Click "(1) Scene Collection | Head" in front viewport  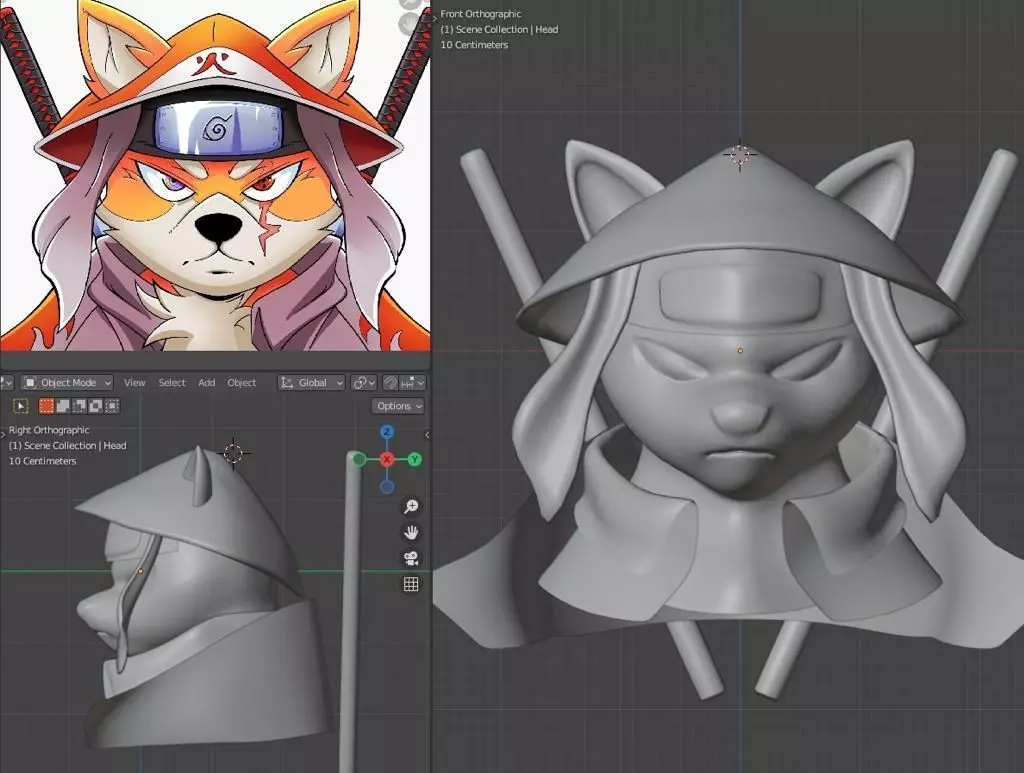(x=500, y=29)
